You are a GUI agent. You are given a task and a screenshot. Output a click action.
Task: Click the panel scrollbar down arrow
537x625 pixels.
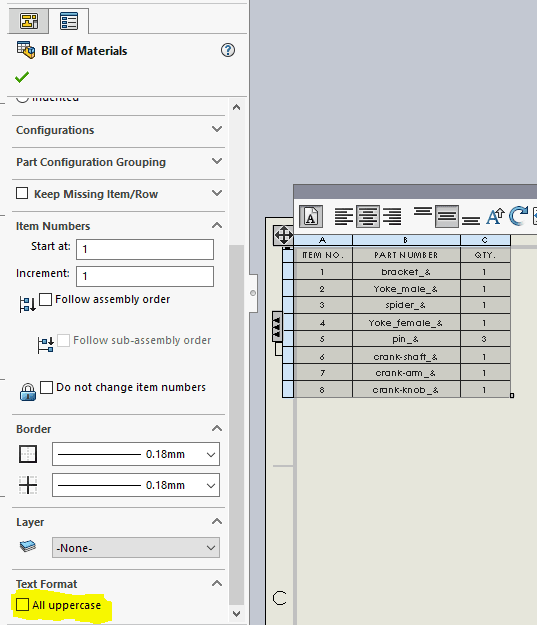(236, 614)
